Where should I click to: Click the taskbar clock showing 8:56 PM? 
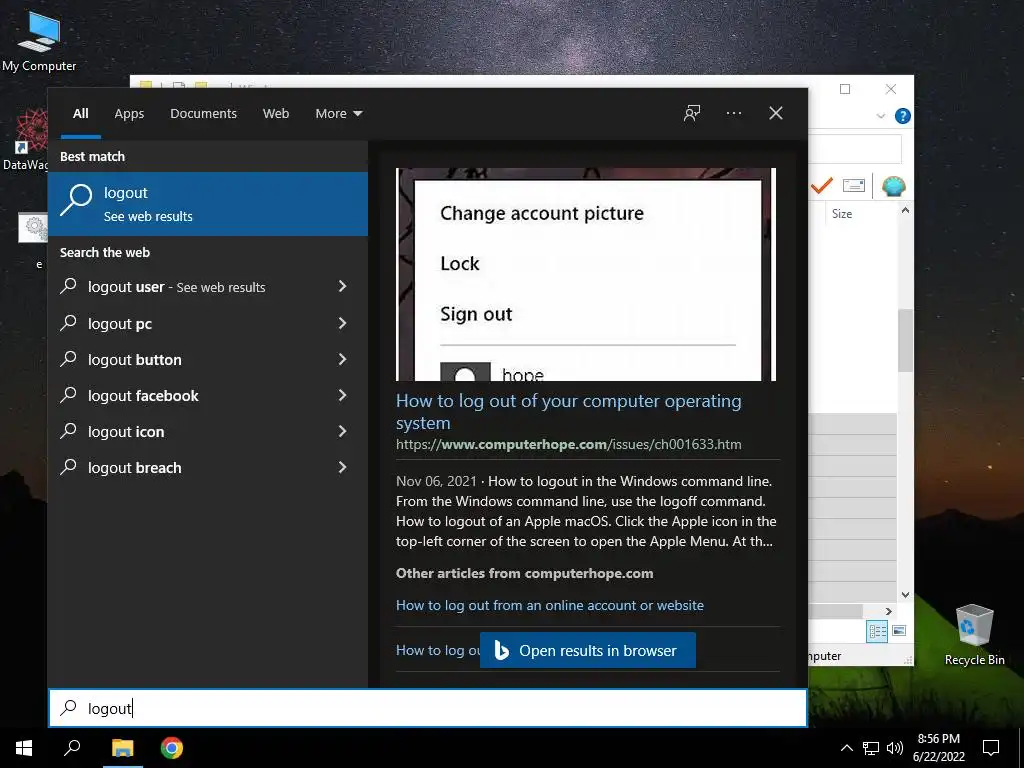click(x=938, y=748)
